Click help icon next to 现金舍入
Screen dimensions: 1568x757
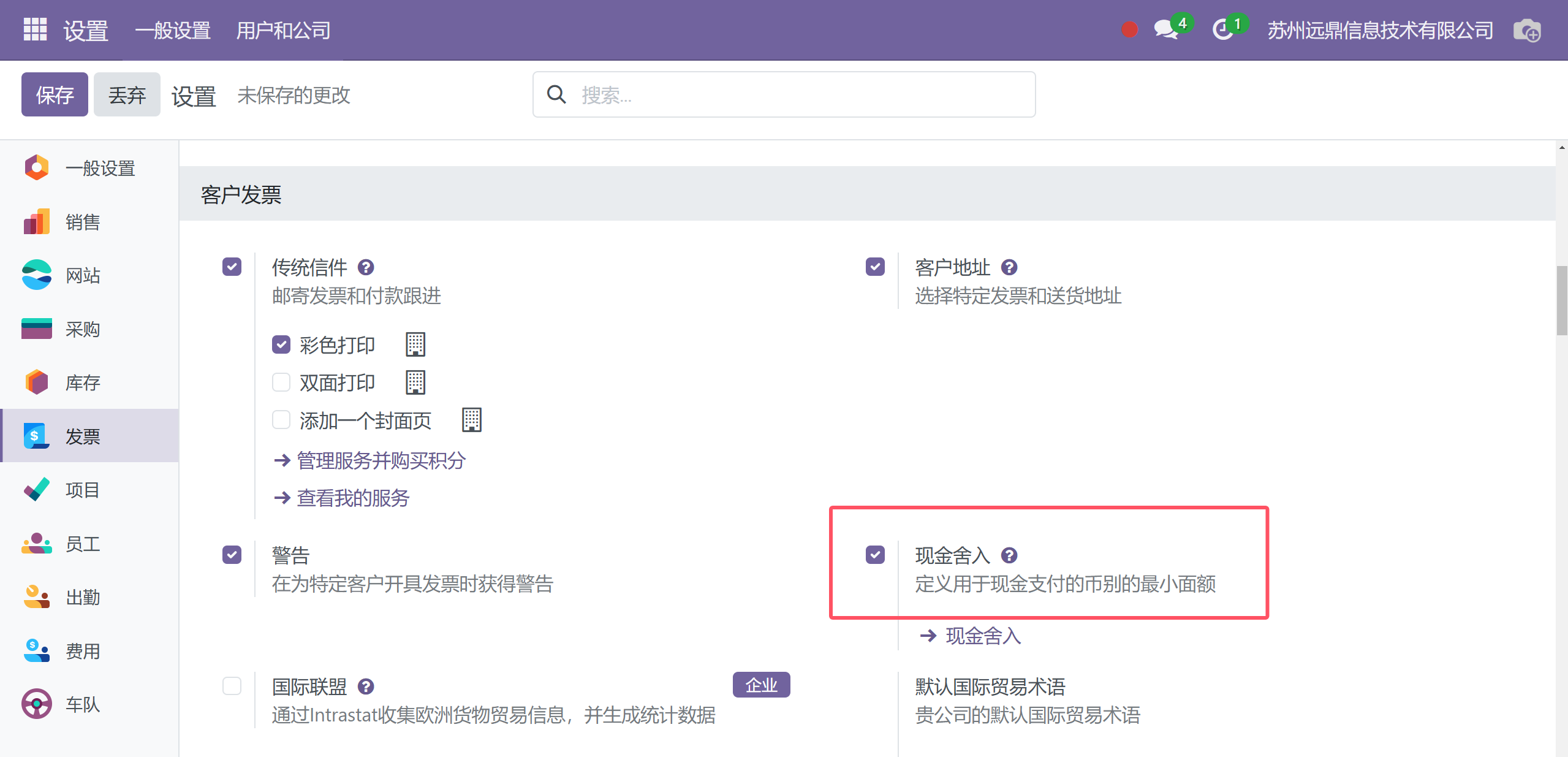[x=1009, y=555]
